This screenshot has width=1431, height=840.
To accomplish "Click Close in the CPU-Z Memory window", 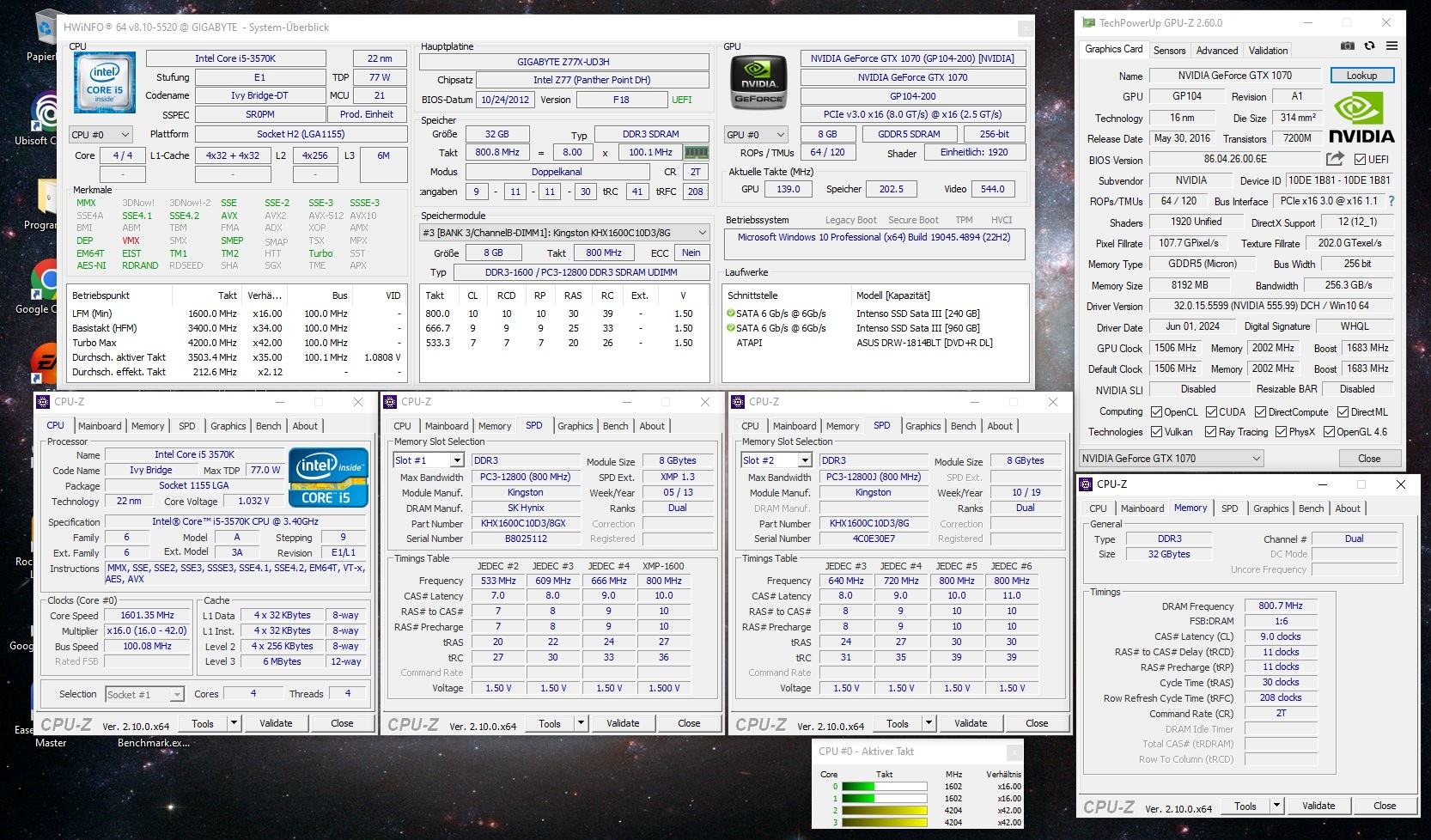I will [x=1385, y=806].
